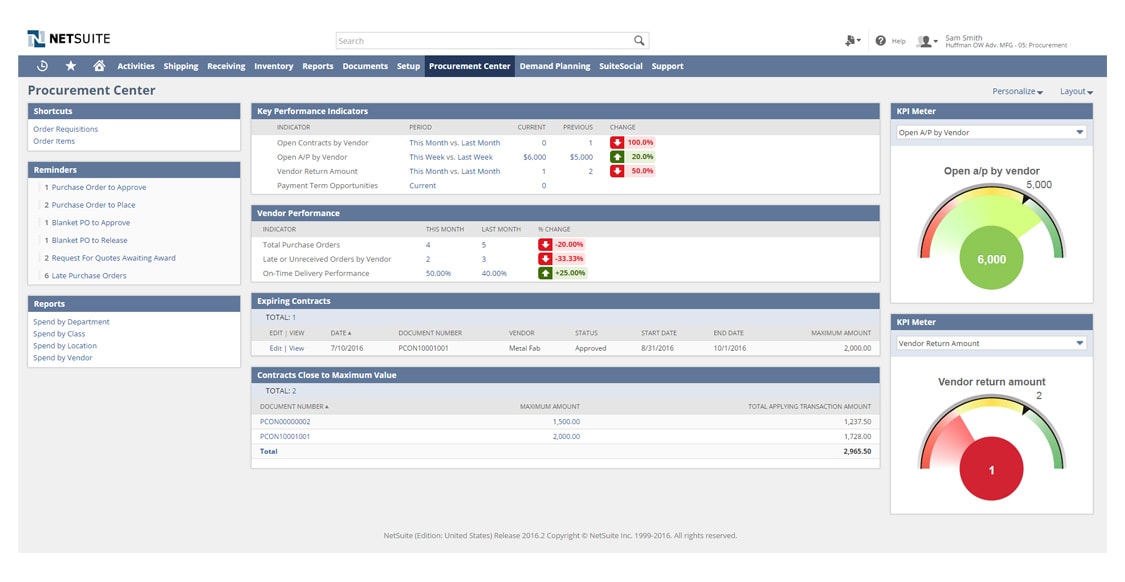Screen dimensions: 1125x582
Task: Open the Documents menu
Action: (365, 66)
